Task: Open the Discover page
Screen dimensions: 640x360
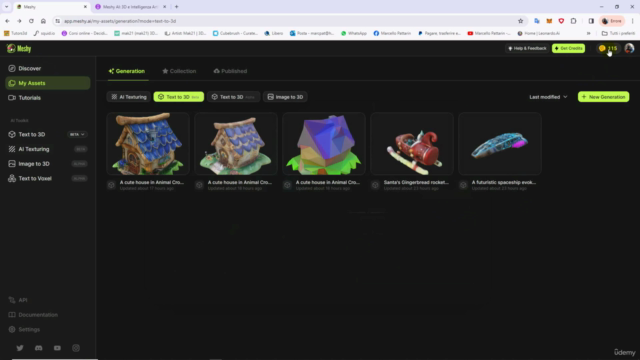Action: pyautogui.click(x=24, y=69)
